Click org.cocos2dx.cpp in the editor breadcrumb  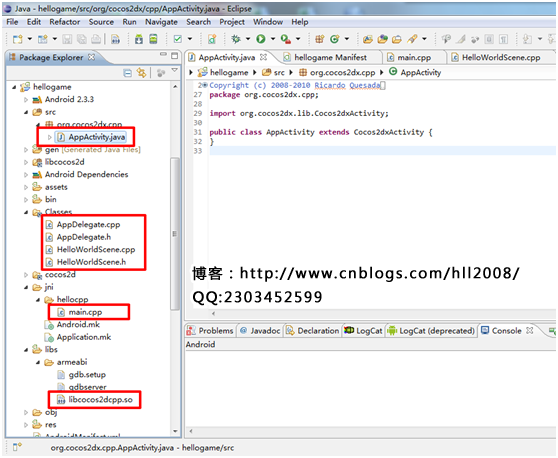tap(337, 73)
